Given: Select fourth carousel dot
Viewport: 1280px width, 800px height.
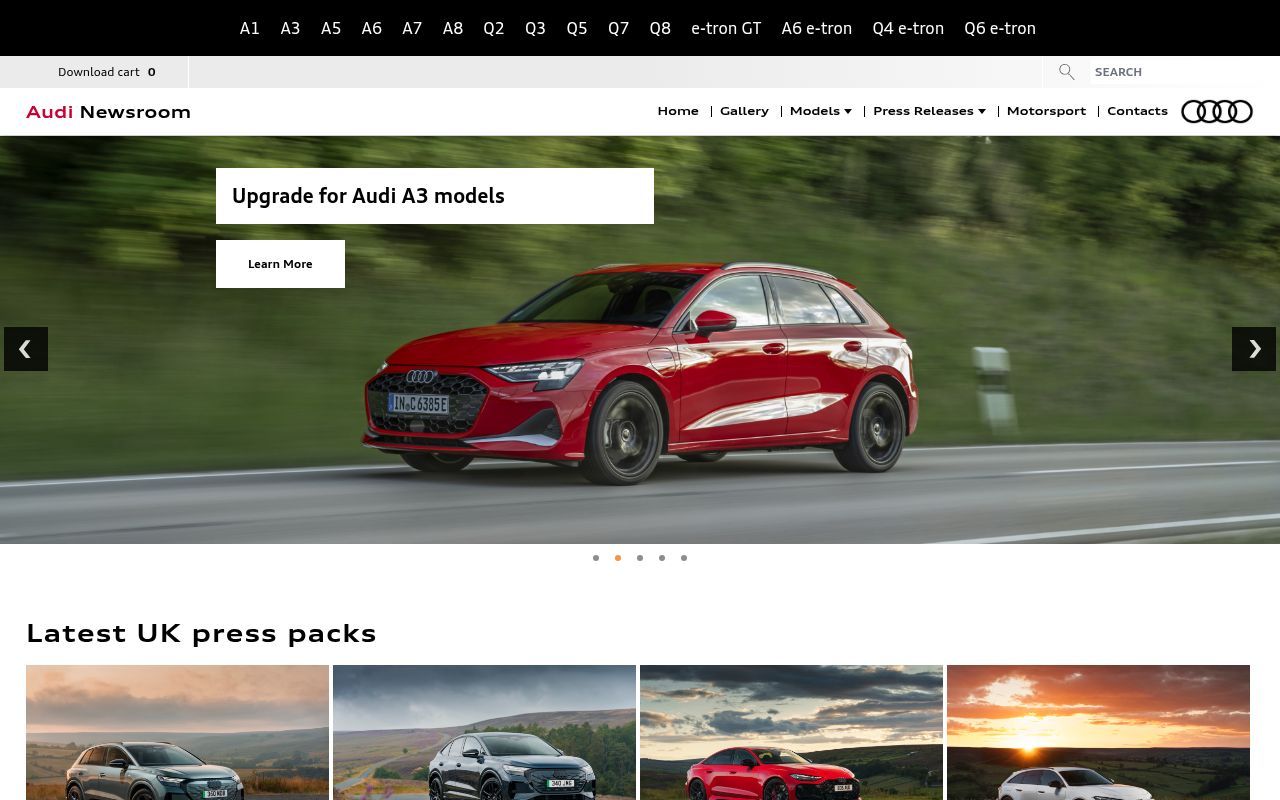Looking at the screenshot, I should coord(662,558).
